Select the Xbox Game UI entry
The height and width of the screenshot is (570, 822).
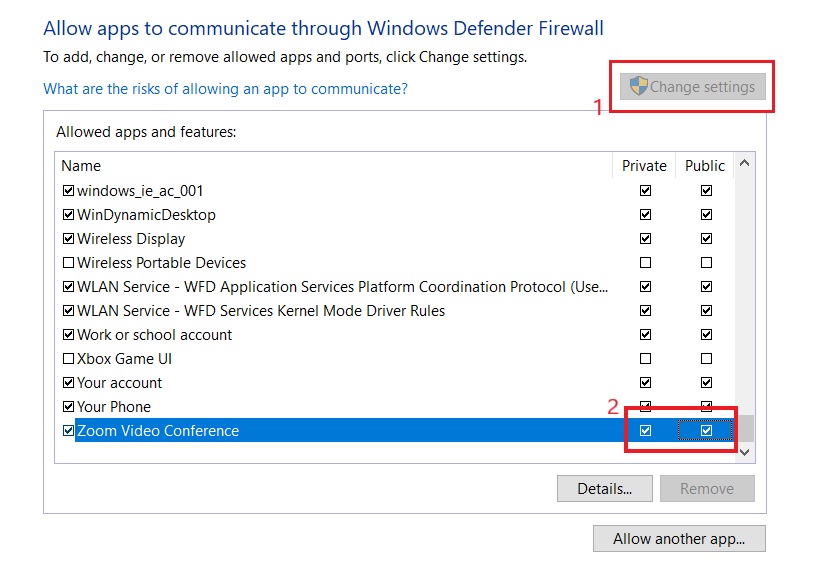pos(124,359)
